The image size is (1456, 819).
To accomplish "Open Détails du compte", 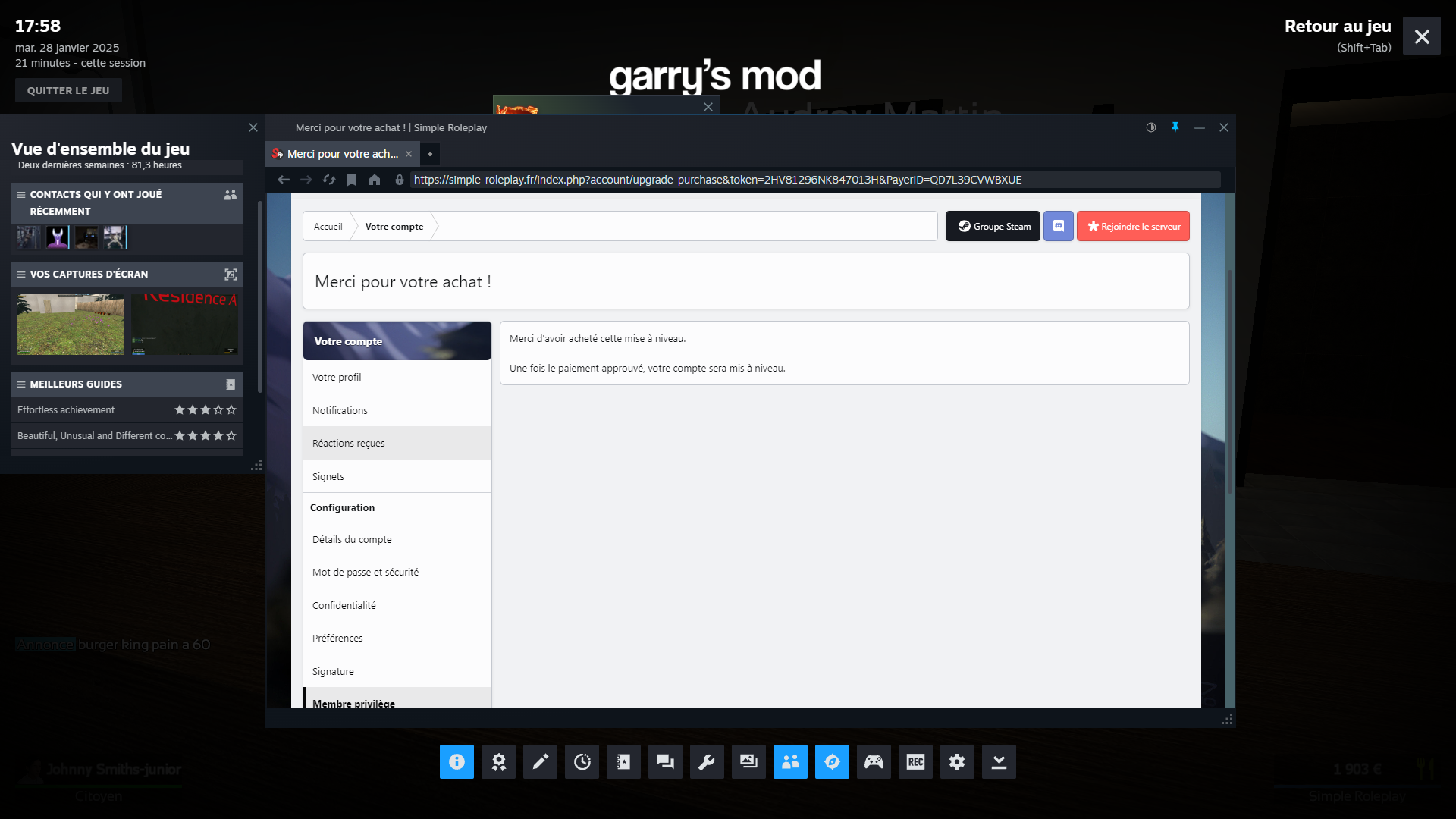I will (x=397, y=539).
